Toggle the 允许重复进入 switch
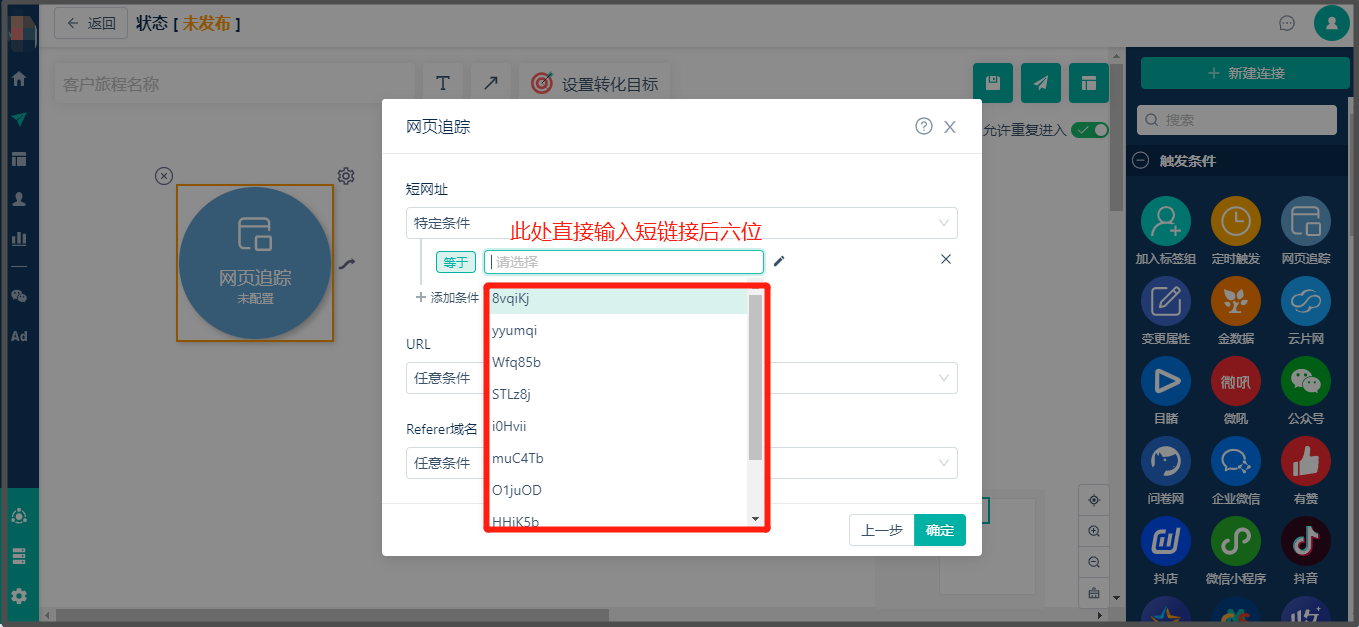The image size is (1359, 627). pos(1090,130)
